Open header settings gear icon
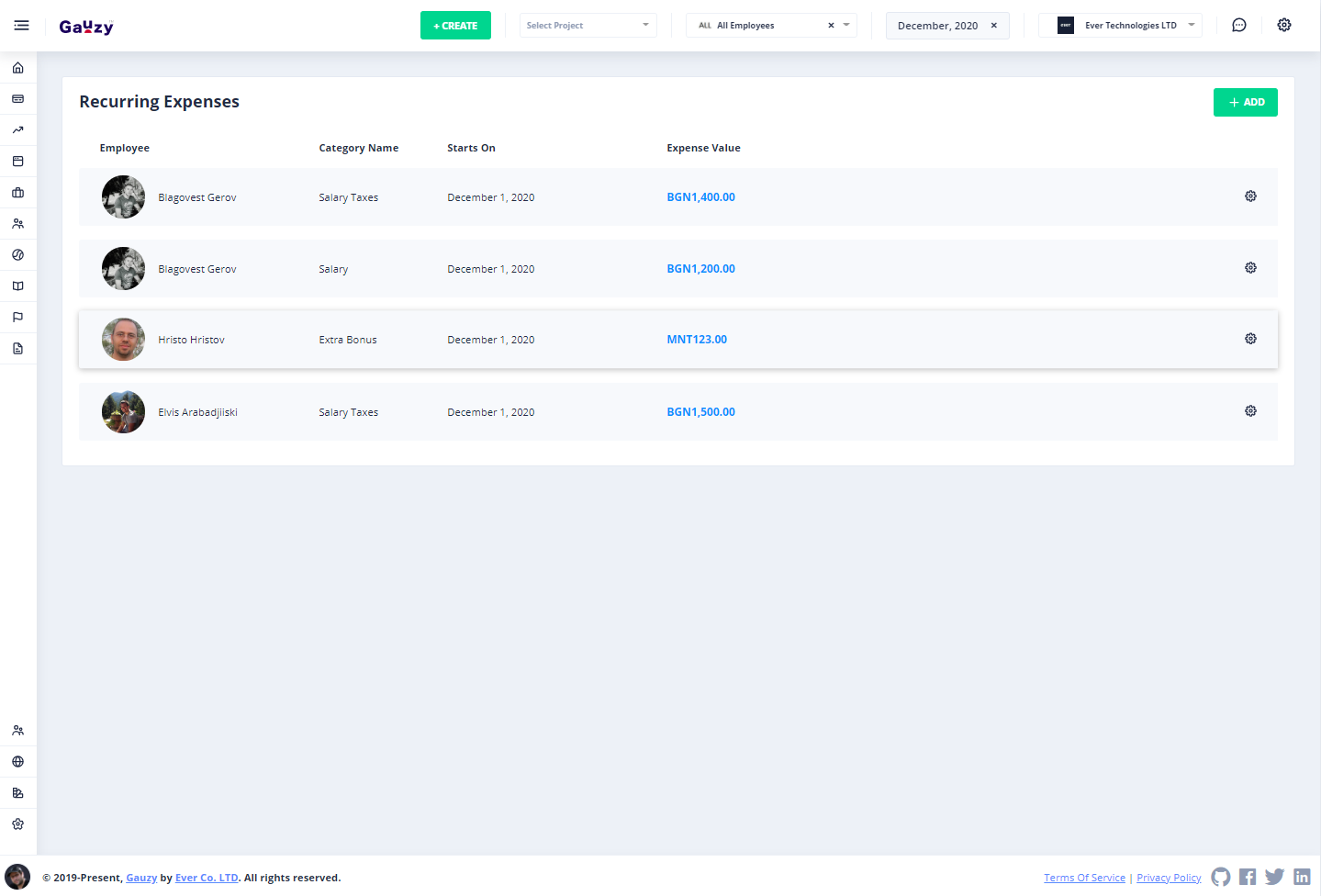Viewport: 1321px width, 896px height. 1283,26
